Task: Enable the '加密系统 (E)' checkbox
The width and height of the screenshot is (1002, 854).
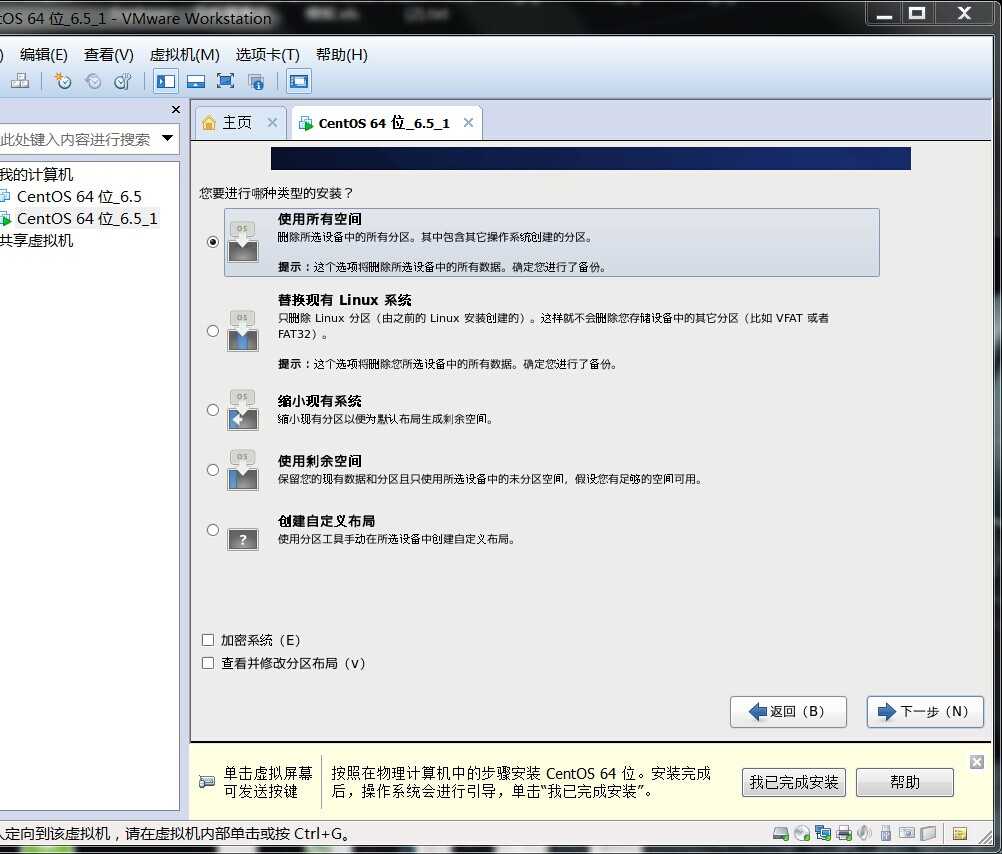Action: pyautogui.click(x=208, y=640)
